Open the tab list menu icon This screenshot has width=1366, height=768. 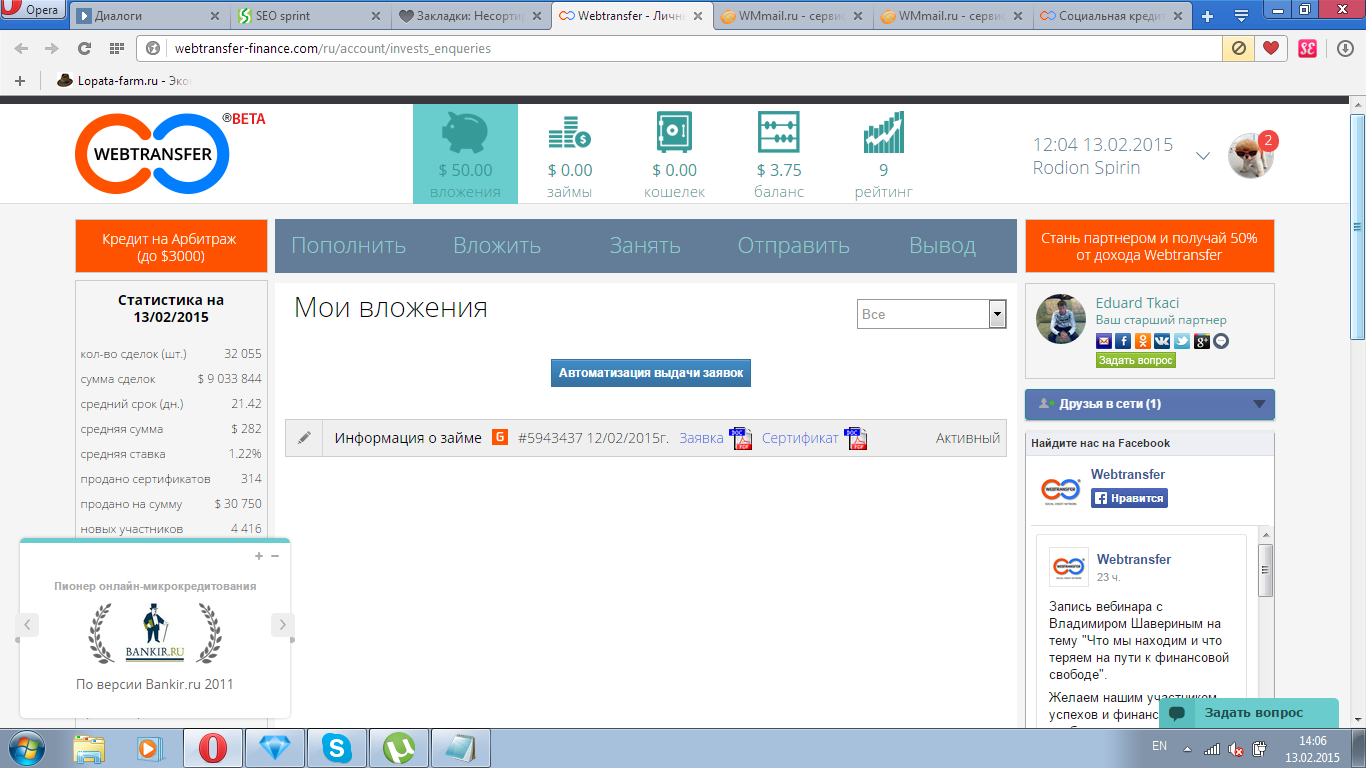click(1241, 16)
